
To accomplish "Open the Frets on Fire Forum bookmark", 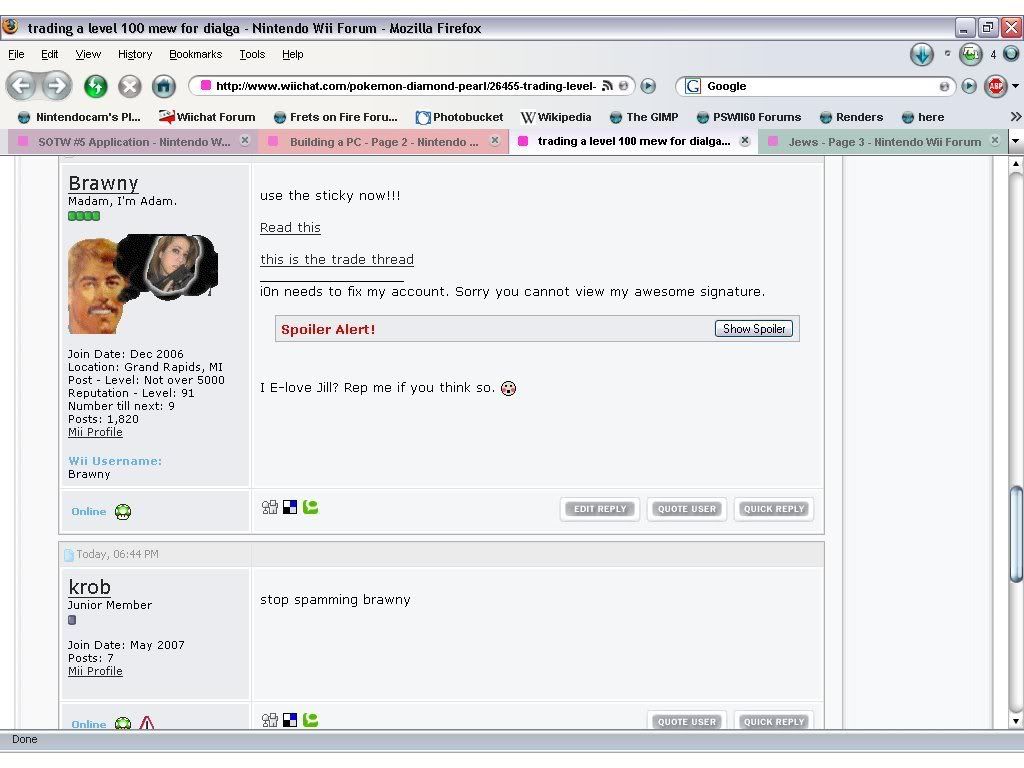I will click(x=335, y=117).
